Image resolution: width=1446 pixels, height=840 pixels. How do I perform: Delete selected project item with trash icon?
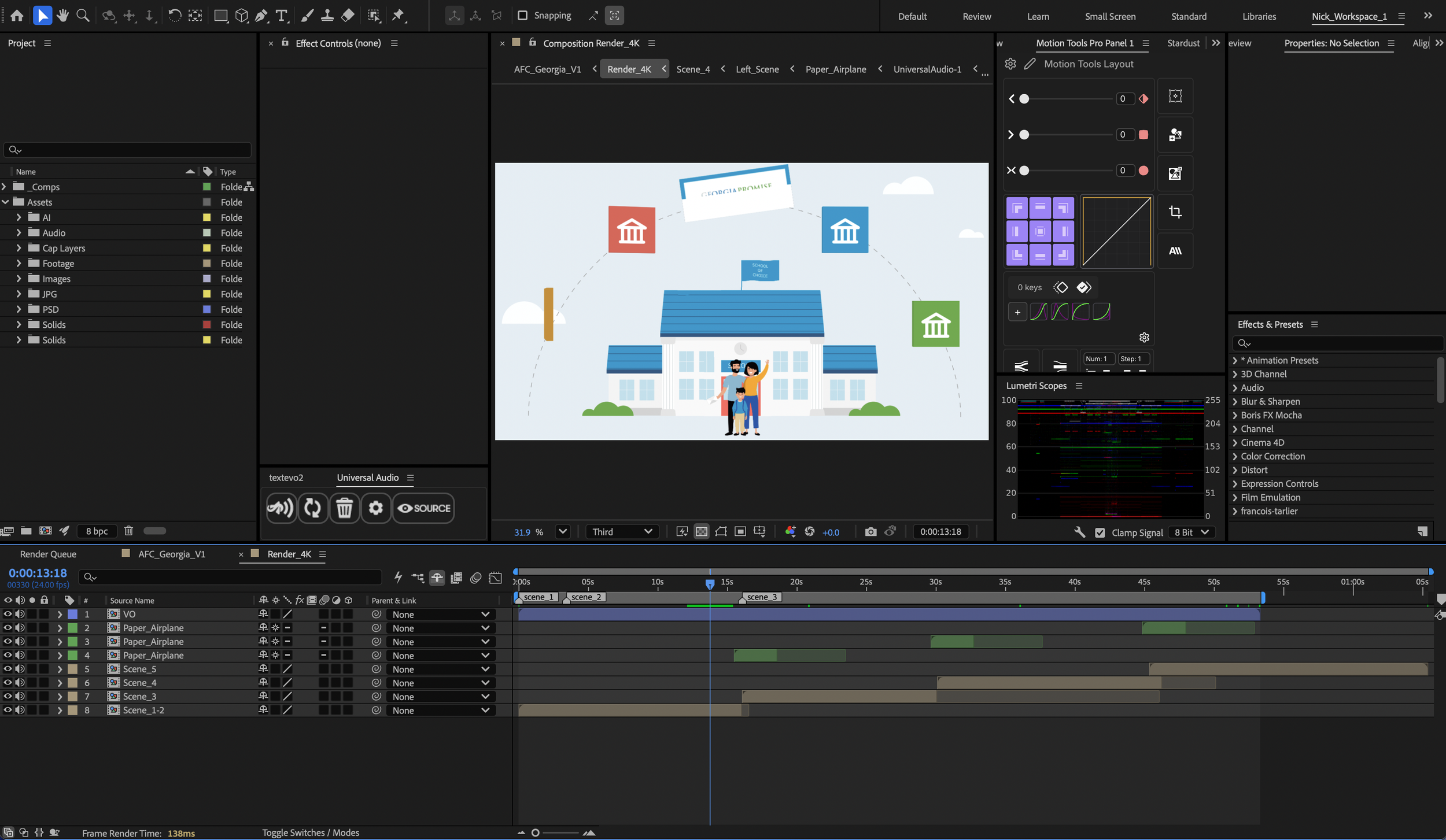[128, 530]
